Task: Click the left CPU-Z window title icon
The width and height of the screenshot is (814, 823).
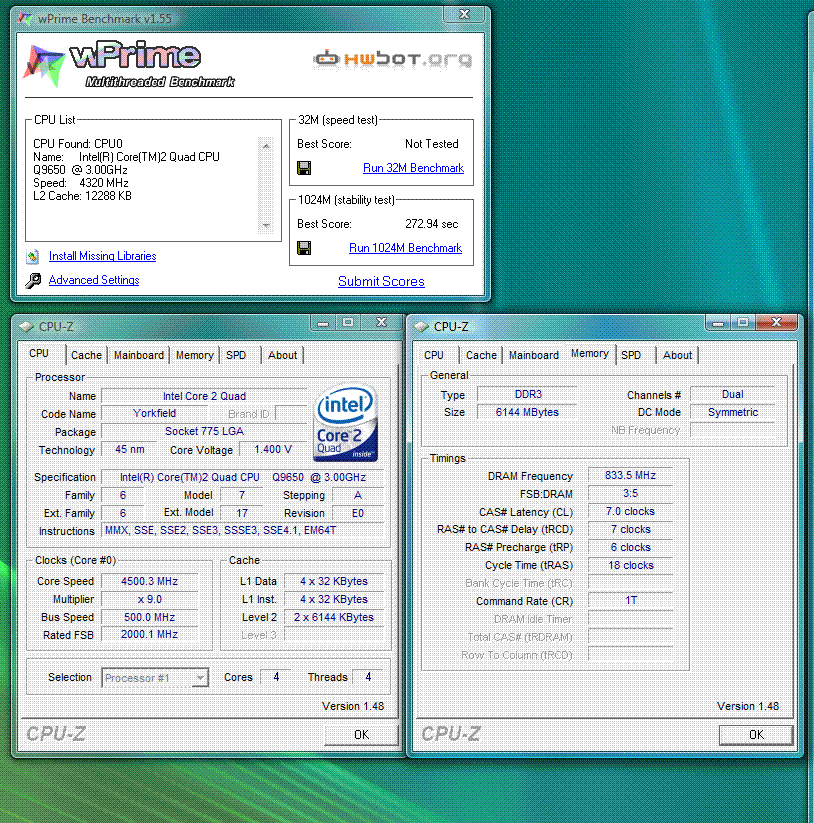Action: click(x=26, y=326)
